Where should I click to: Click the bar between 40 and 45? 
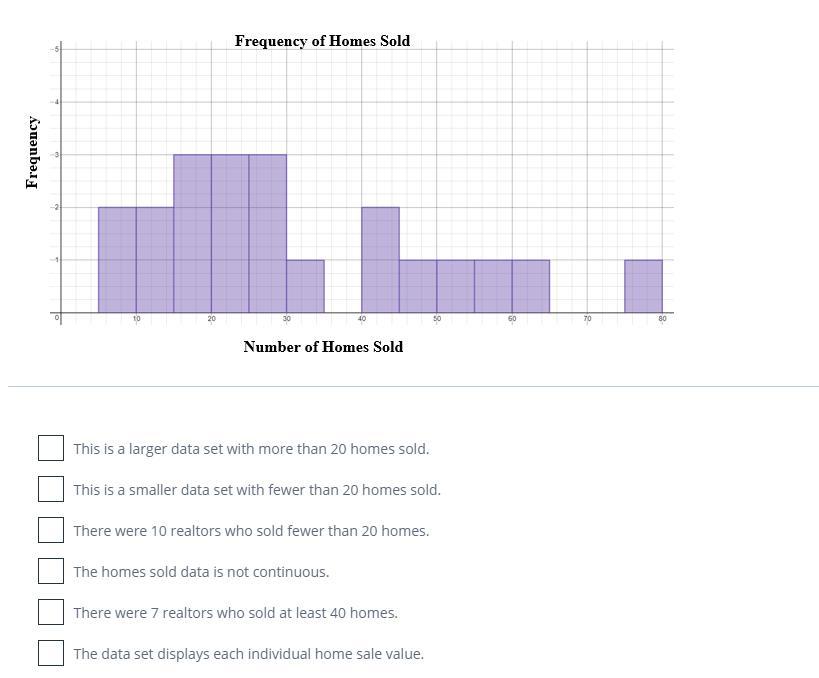pos(381,260)
